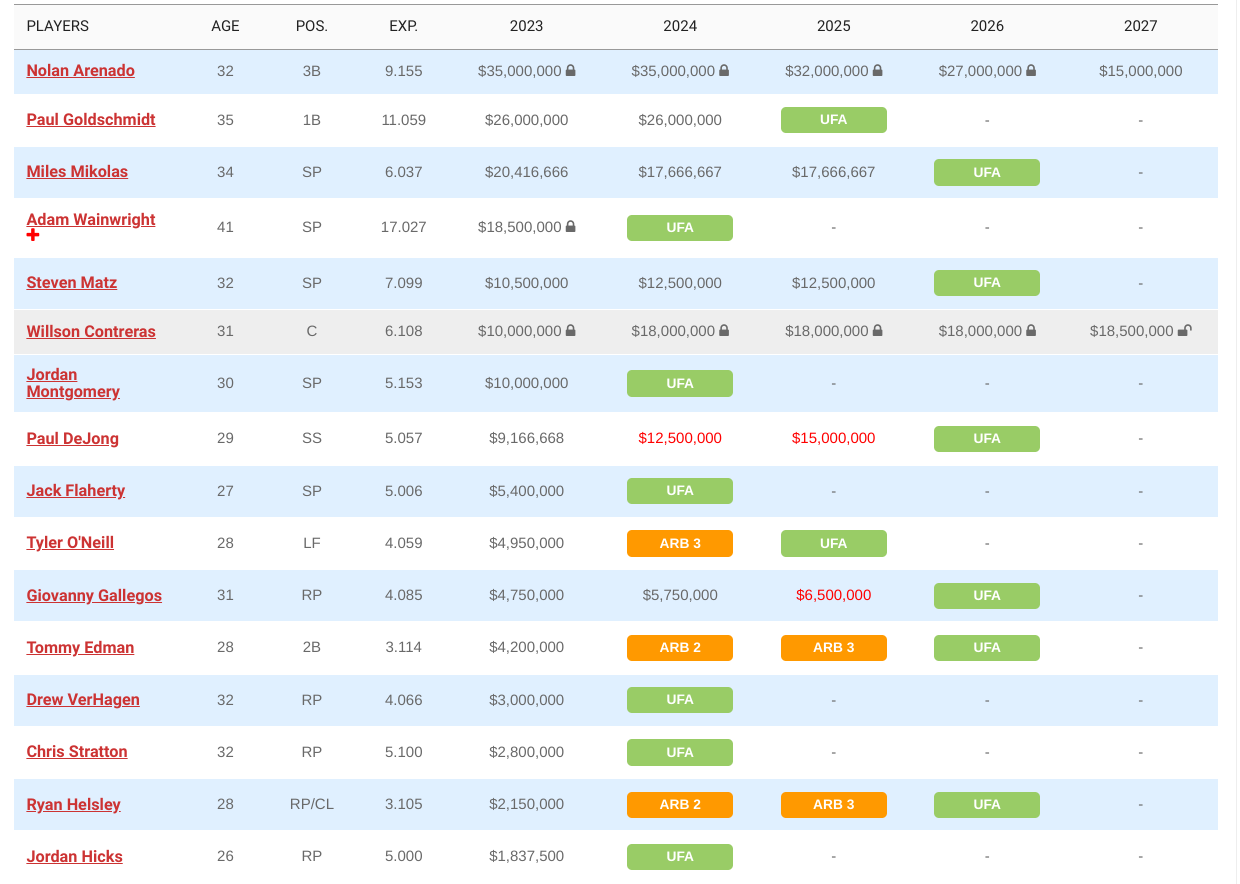Click the PLAYERS column header

pyautogui.click(x=58, y=26)
